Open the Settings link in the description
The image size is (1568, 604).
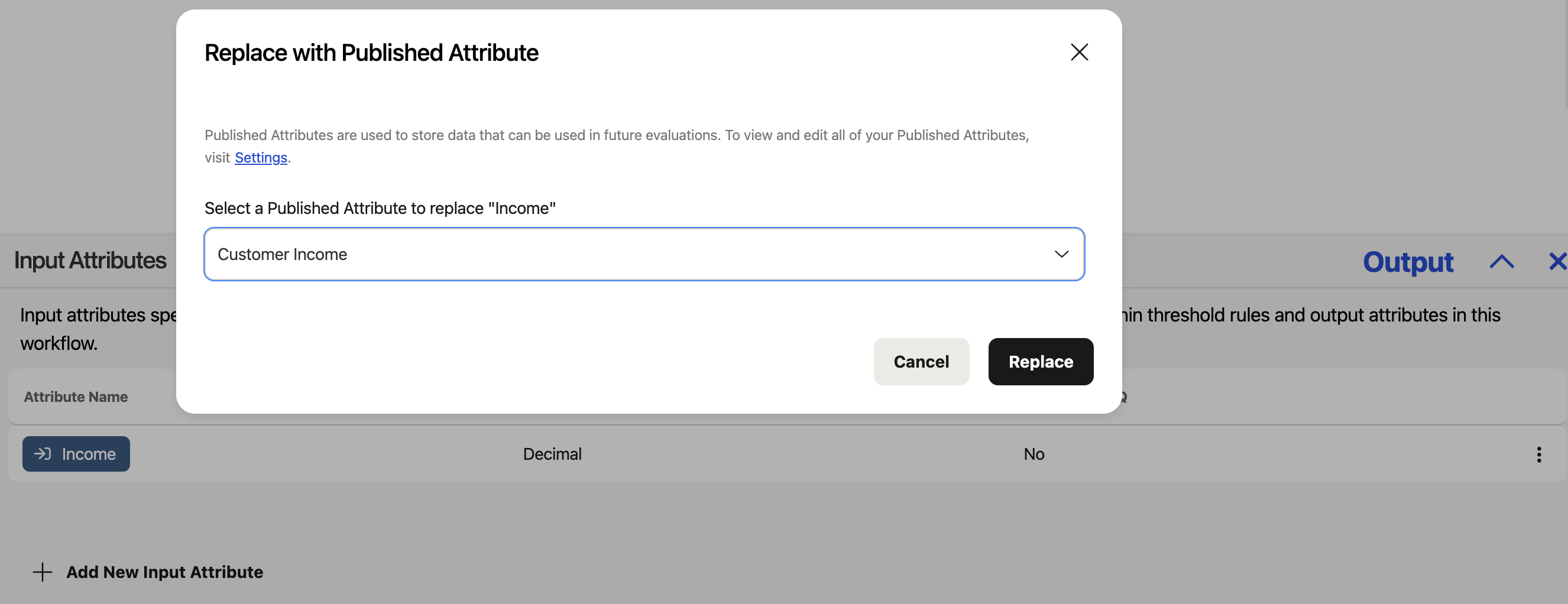pyautogui.click(x=261, y=158)
